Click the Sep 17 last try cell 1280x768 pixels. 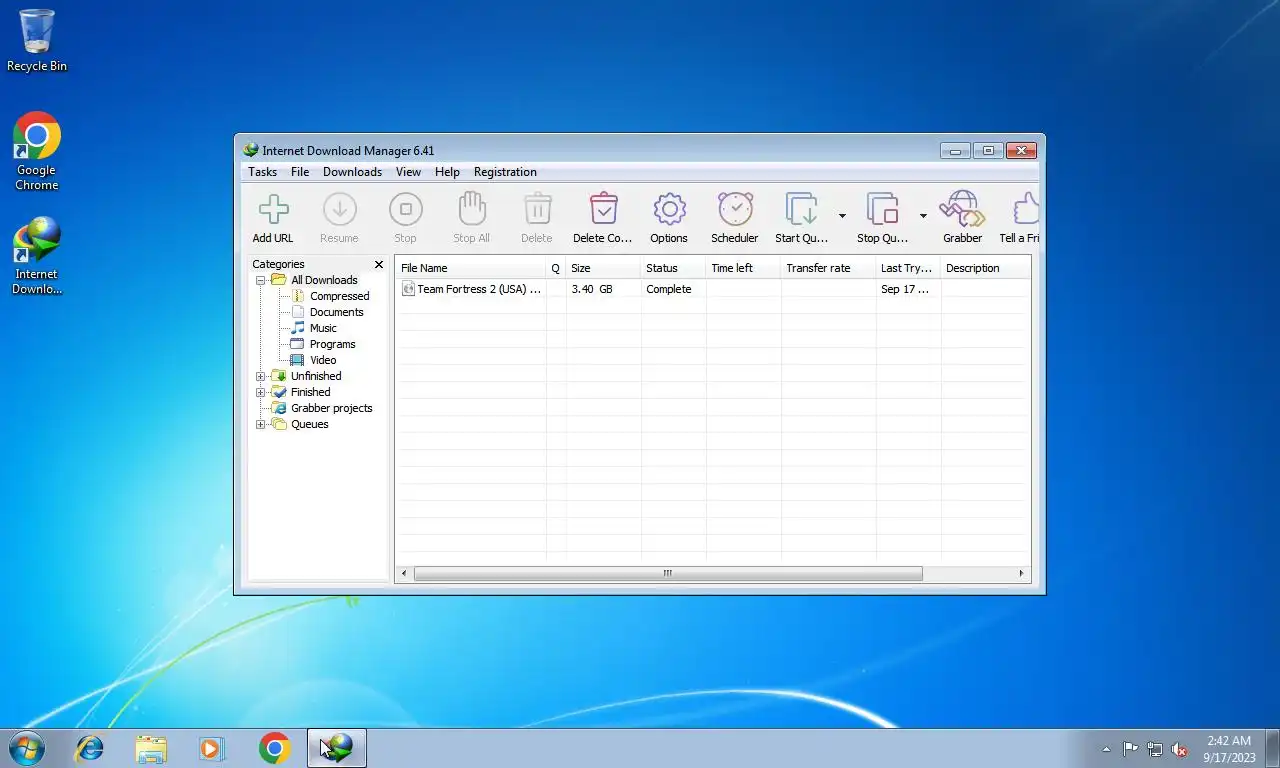point(905,289)
